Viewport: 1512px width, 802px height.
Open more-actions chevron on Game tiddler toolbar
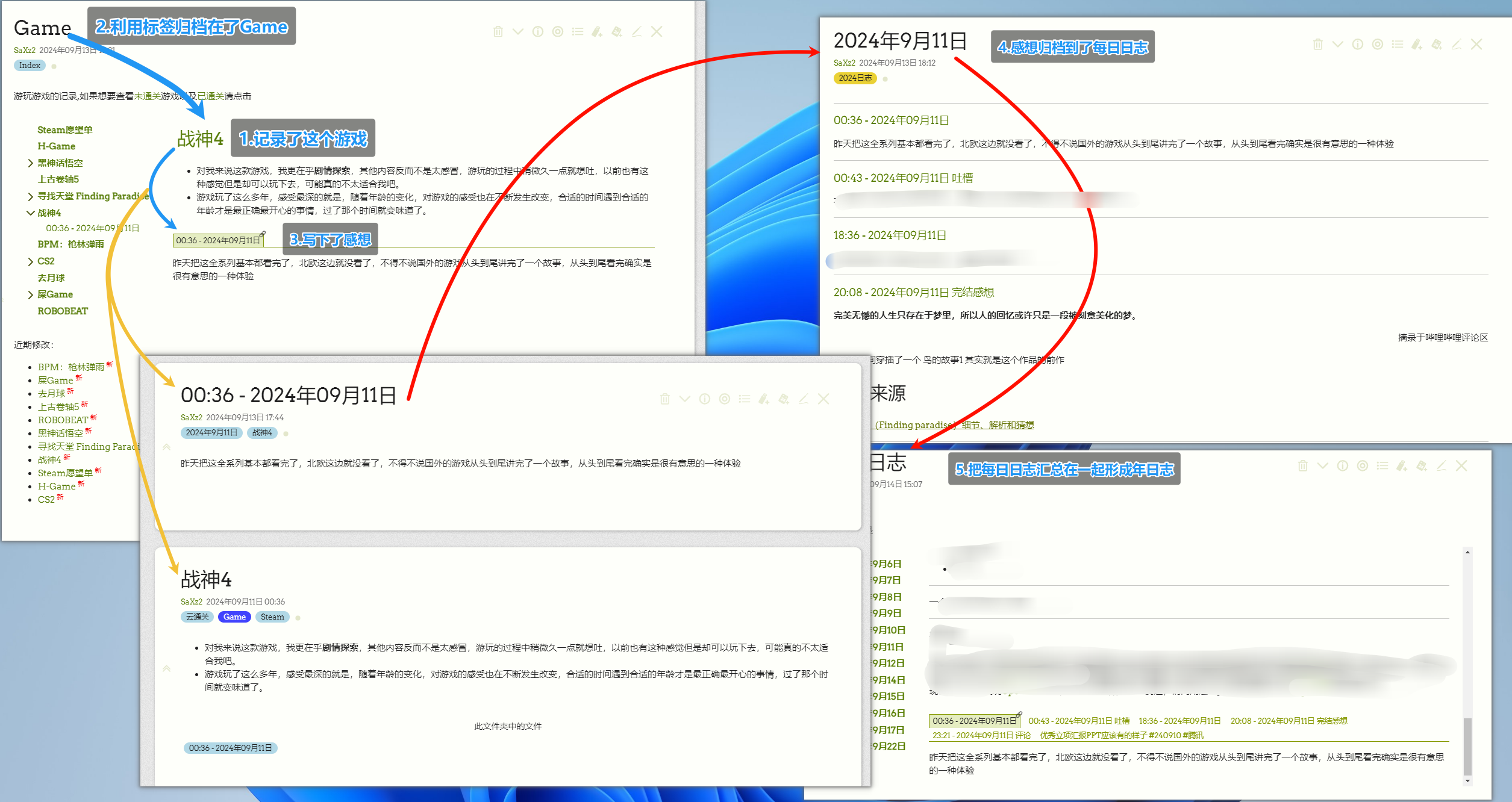click(517, 32)
